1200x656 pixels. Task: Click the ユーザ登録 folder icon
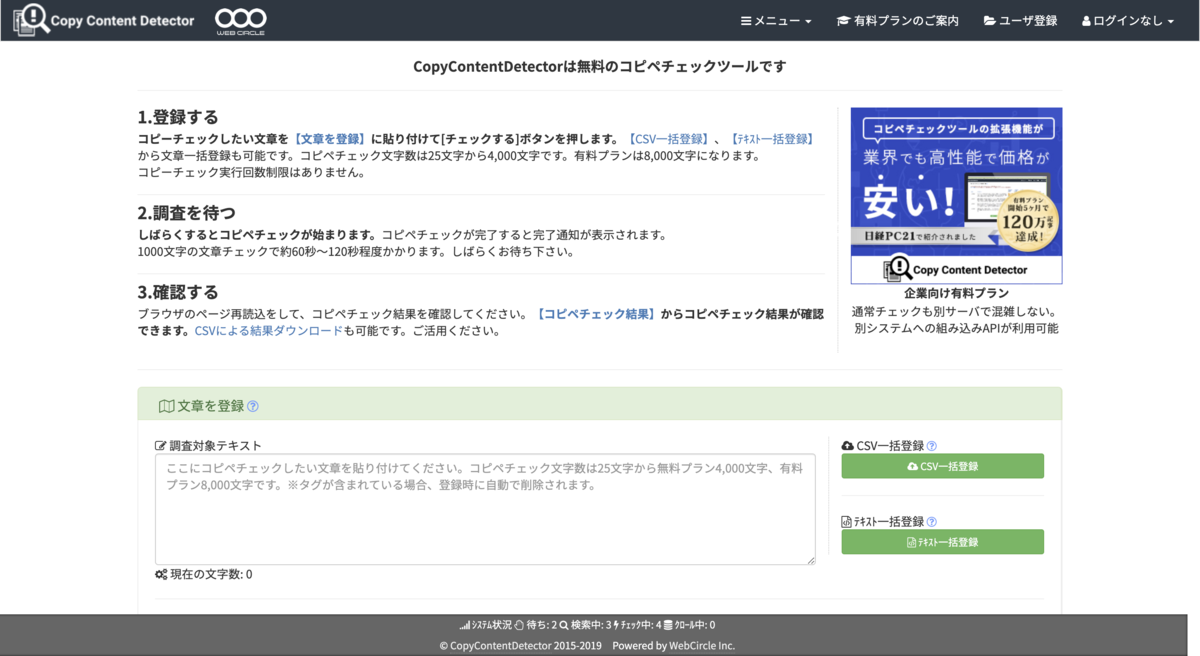[x=990, y=19]
